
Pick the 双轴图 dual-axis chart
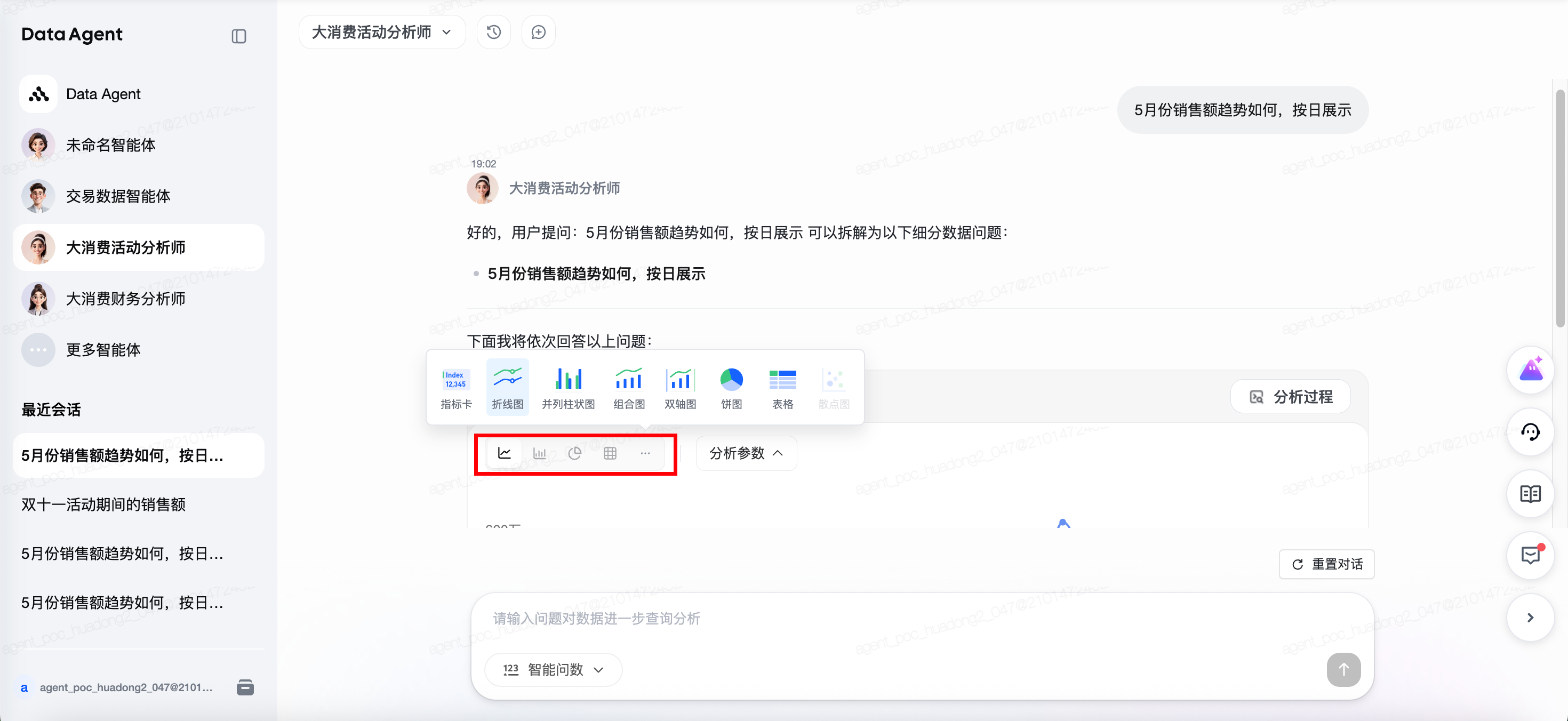[x=680, y=388]
